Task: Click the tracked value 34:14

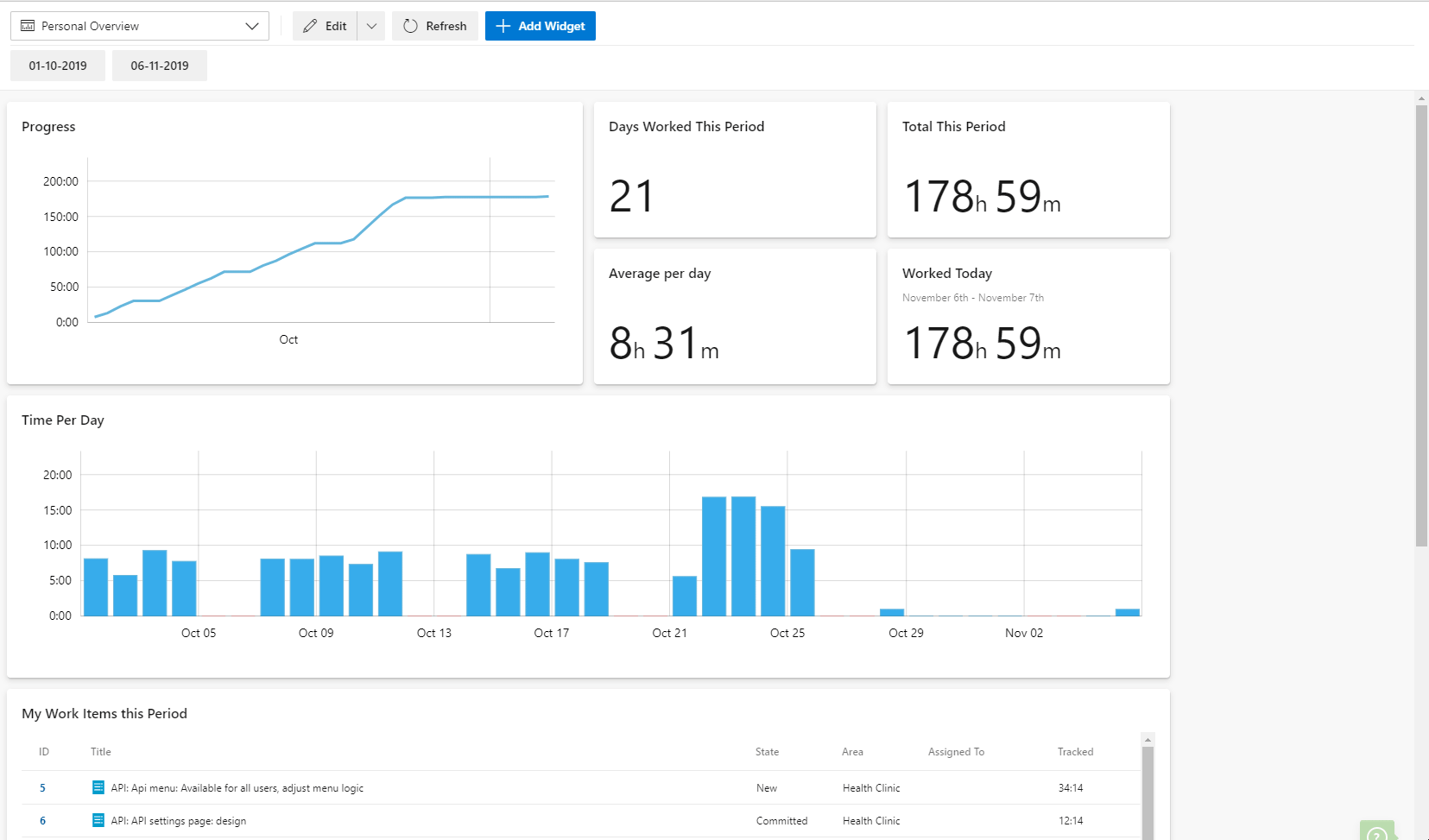Action: [1071, 788]
